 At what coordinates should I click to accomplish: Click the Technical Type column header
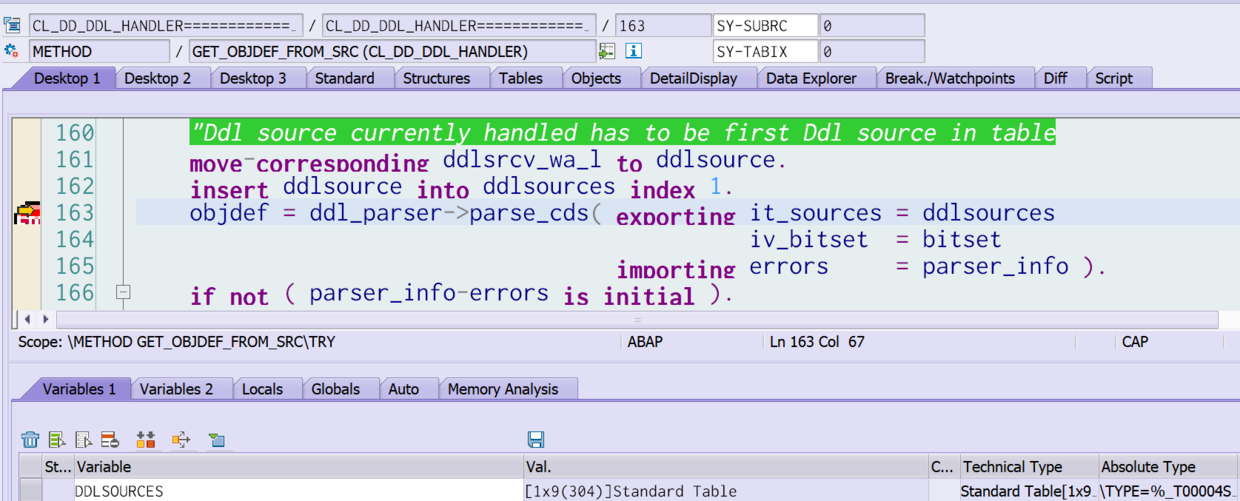pyautogui.click(x=1028, y=466)
